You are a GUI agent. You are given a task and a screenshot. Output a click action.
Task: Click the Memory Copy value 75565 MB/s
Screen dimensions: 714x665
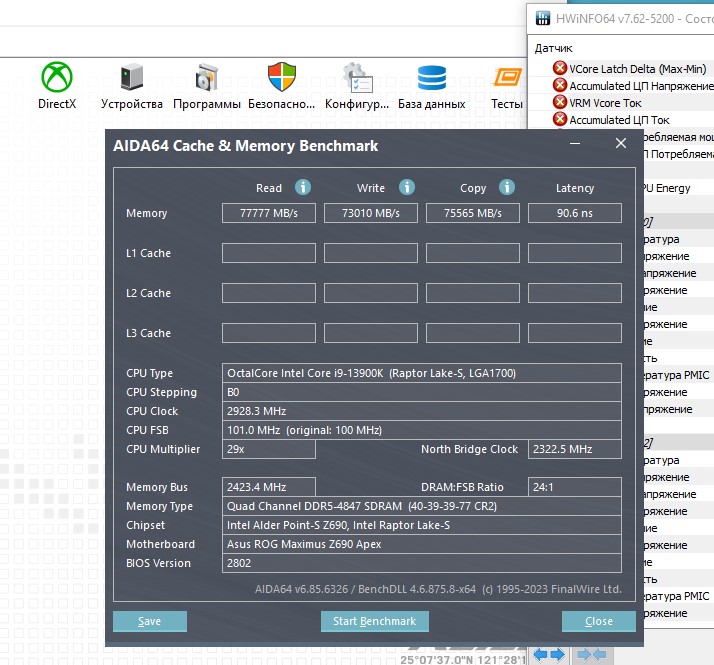click(x=473, y=213)
